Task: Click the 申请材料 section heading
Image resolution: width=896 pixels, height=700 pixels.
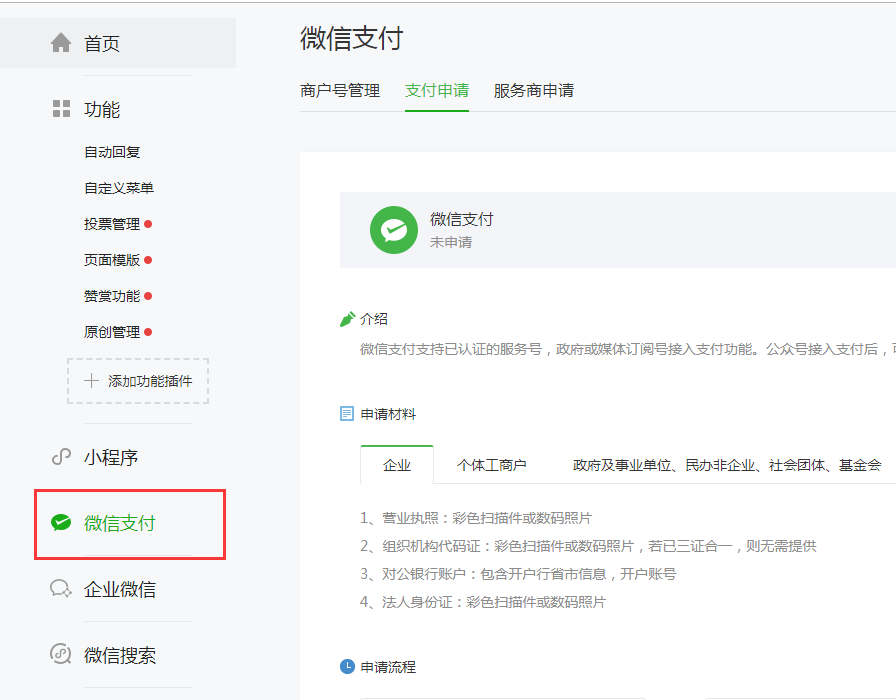Action: tap(388, 414)
